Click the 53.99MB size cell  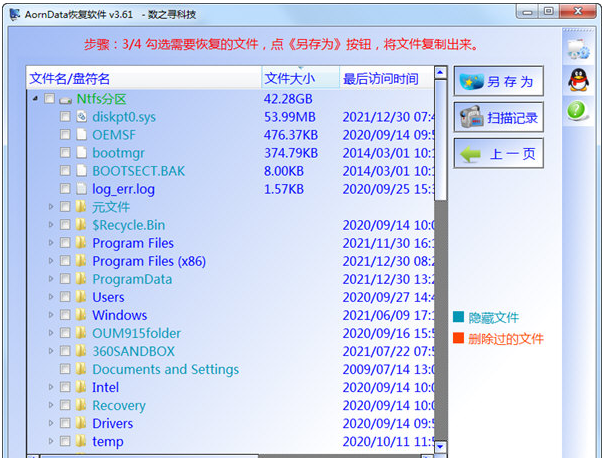click(x=290, y=117)
